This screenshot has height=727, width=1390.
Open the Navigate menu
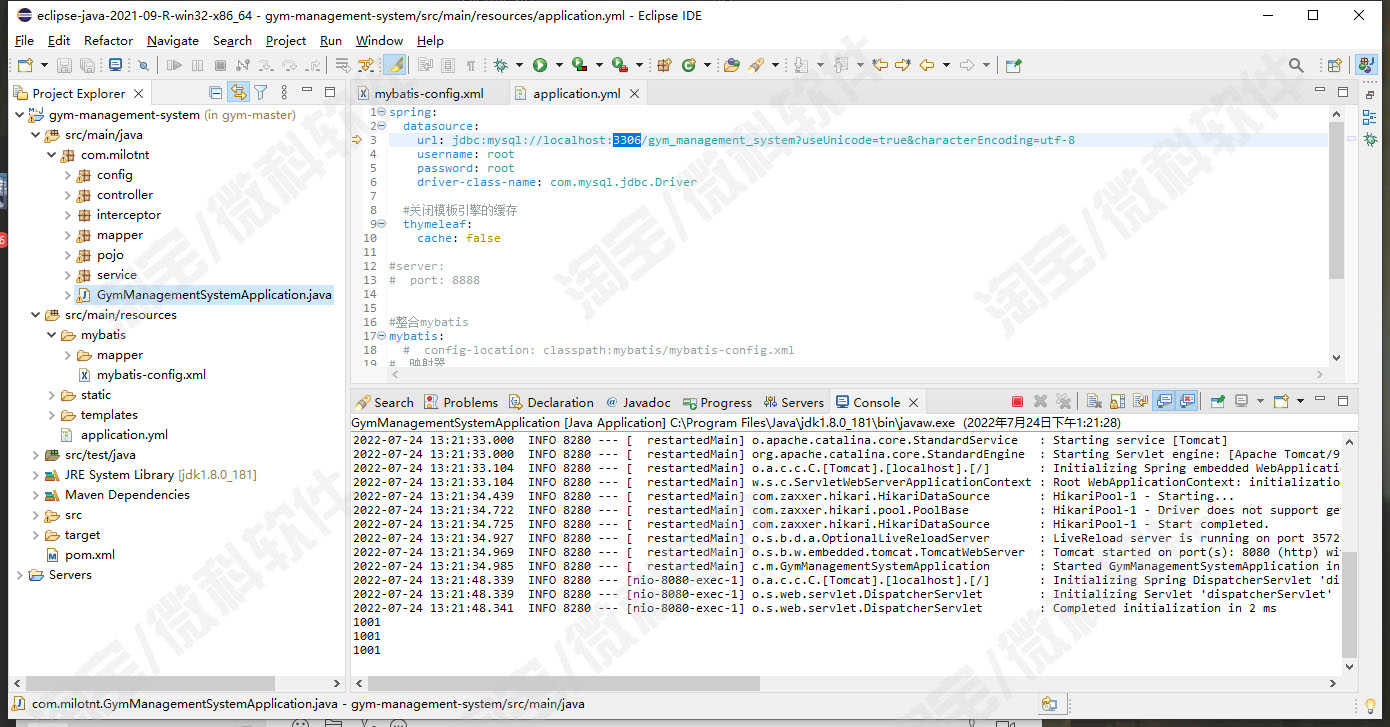pyautogui.click(x=172, y=40)
